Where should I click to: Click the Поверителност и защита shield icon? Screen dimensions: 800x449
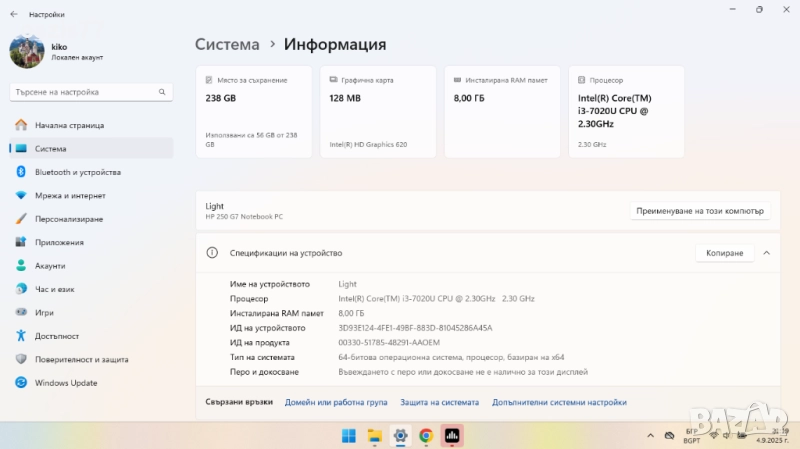(x=20, y=359)
